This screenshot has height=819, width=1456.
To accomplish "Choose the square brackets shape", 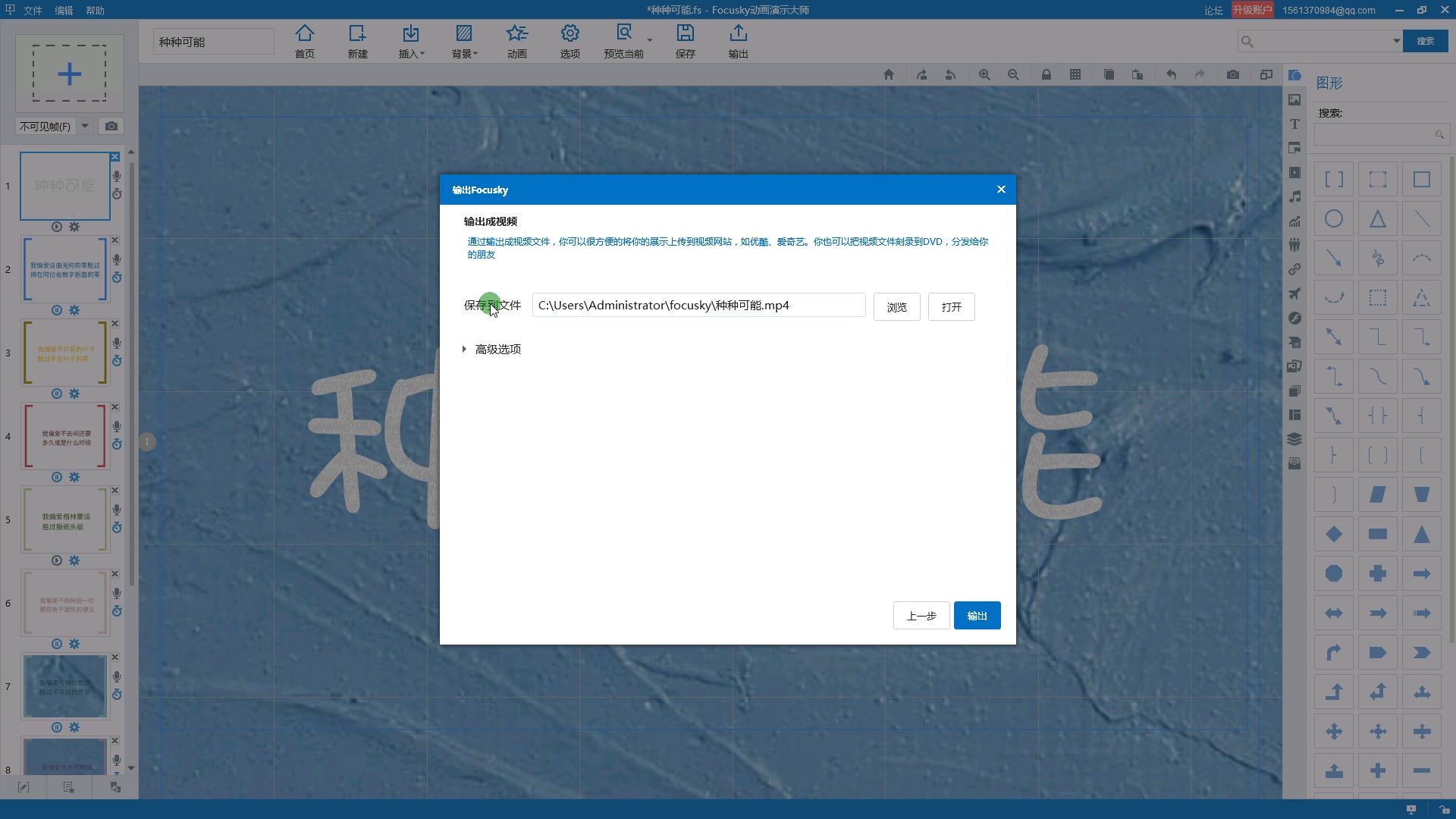I will [1334, 180].
